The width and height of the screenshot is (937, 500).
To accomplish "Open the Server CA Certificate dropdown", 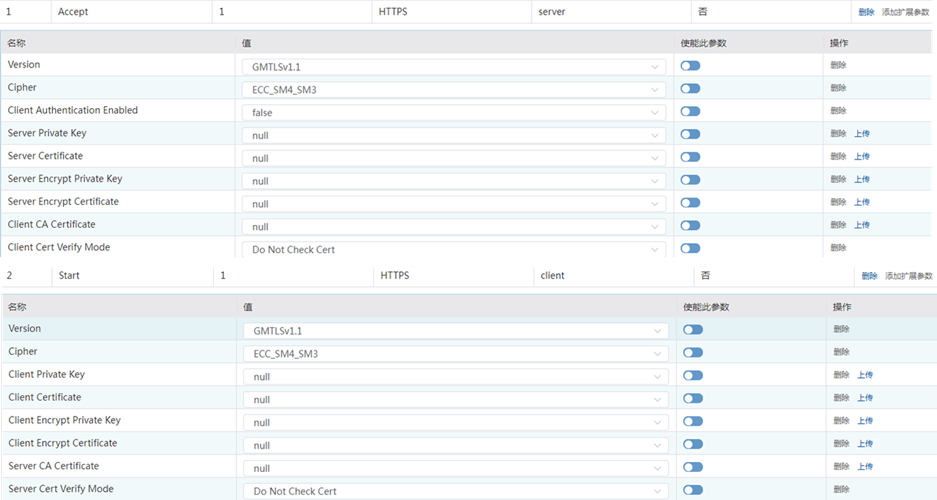I will (456, 468).
